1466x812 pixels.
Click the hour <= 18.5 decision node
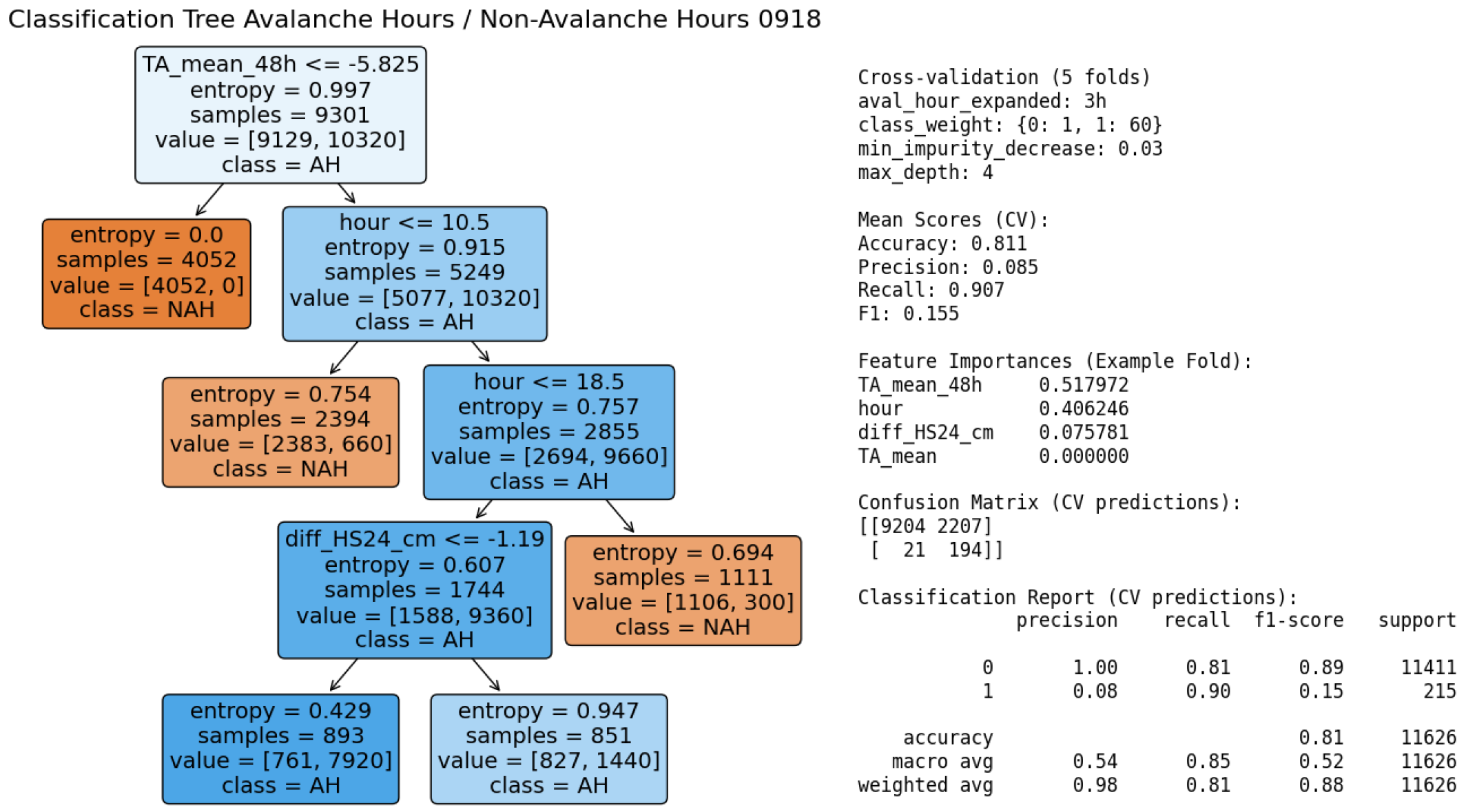point(548,432)
